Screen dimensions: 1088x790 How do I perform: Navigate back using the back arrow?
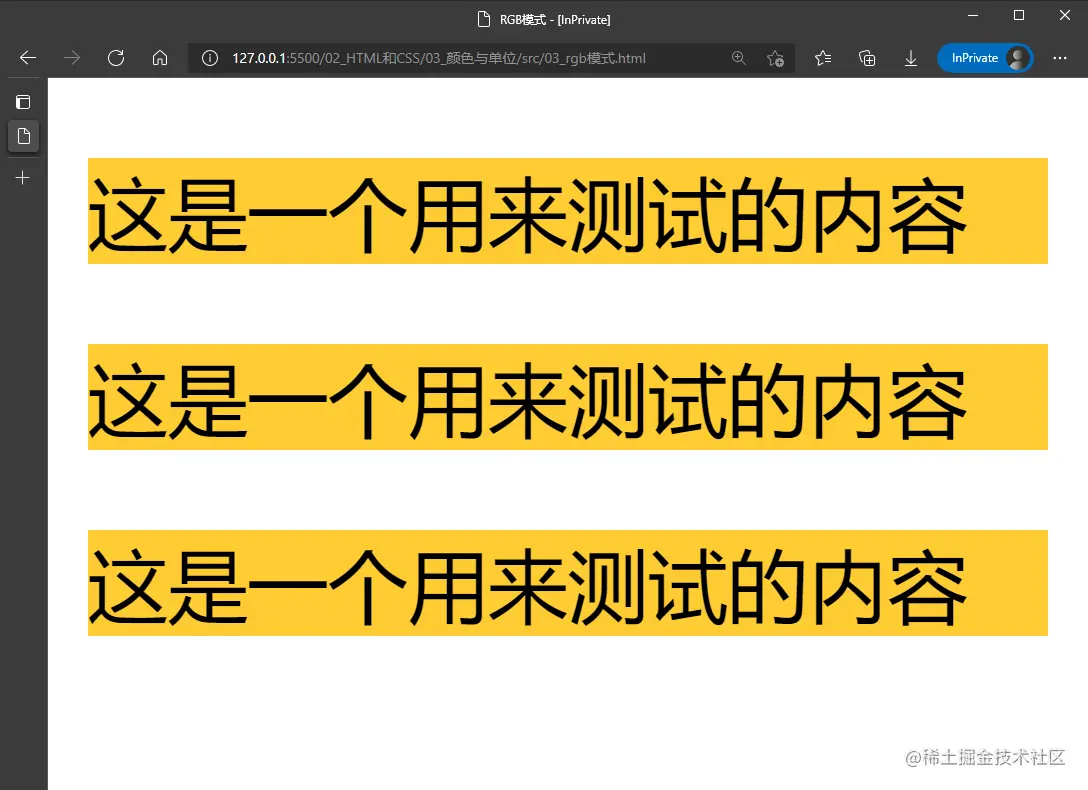point(26,57)
